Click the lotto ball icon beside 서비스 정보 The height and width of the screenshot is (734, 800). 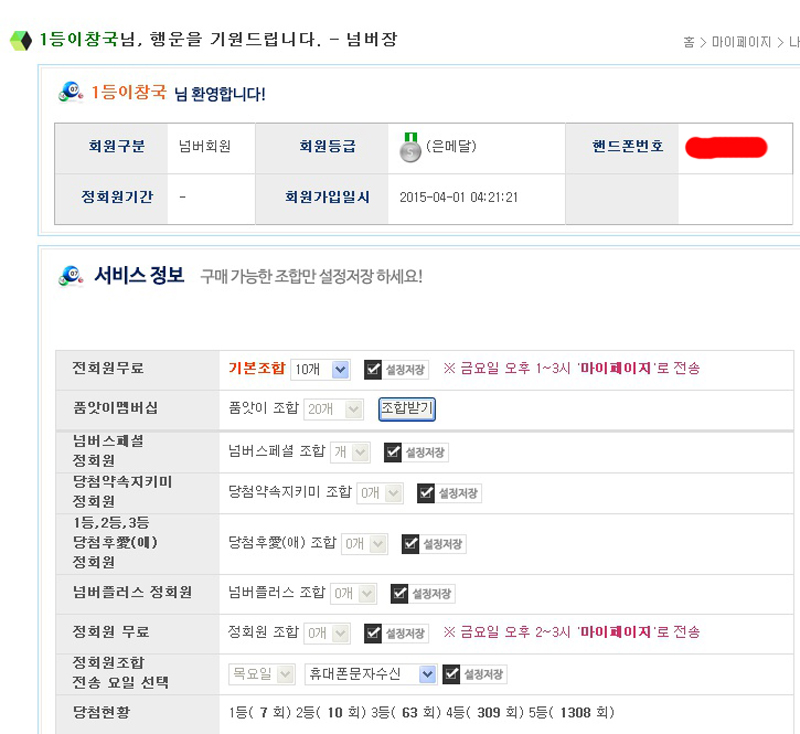pyautogui.click(x=71, y=276)
